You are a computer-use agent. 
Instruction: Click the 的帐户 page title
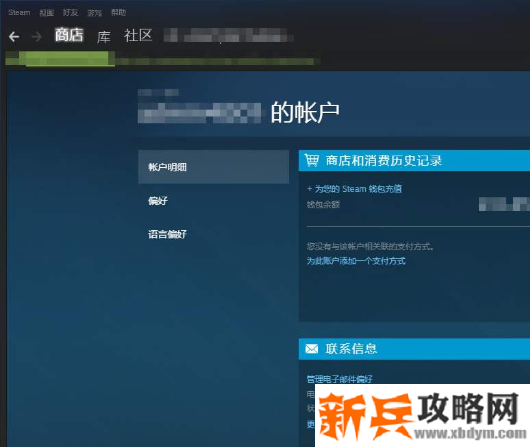click(x=305, y=113)
